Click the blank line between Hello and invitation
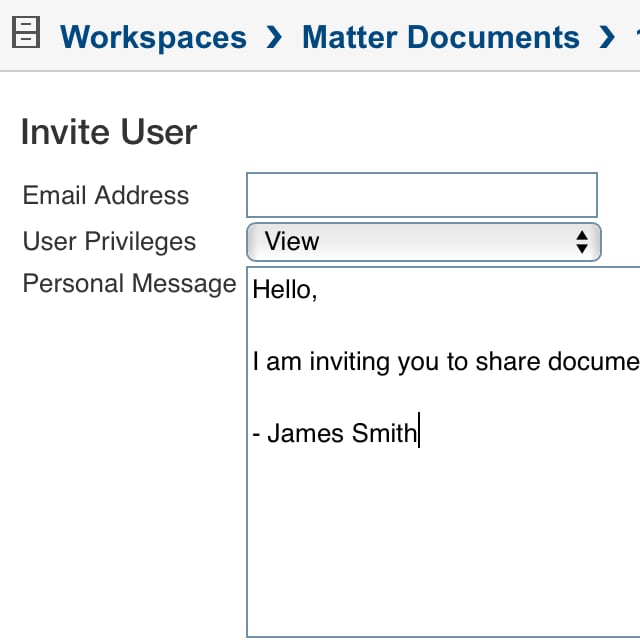The width and height of the screenshot is (640, 640). (x=440, y=326)
